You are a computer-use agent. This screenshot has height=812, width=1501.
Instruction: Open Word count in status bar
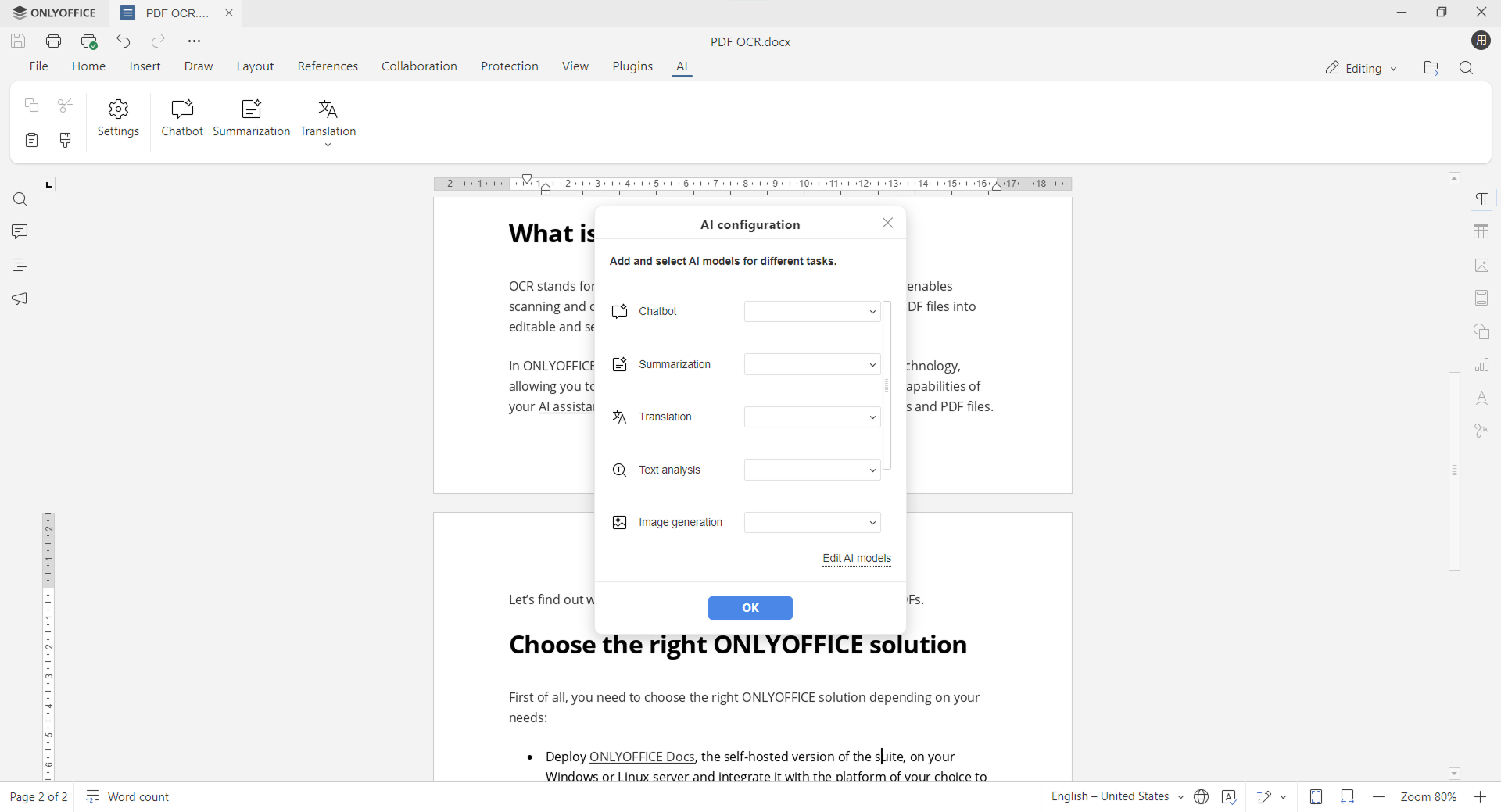coord(128,797)
